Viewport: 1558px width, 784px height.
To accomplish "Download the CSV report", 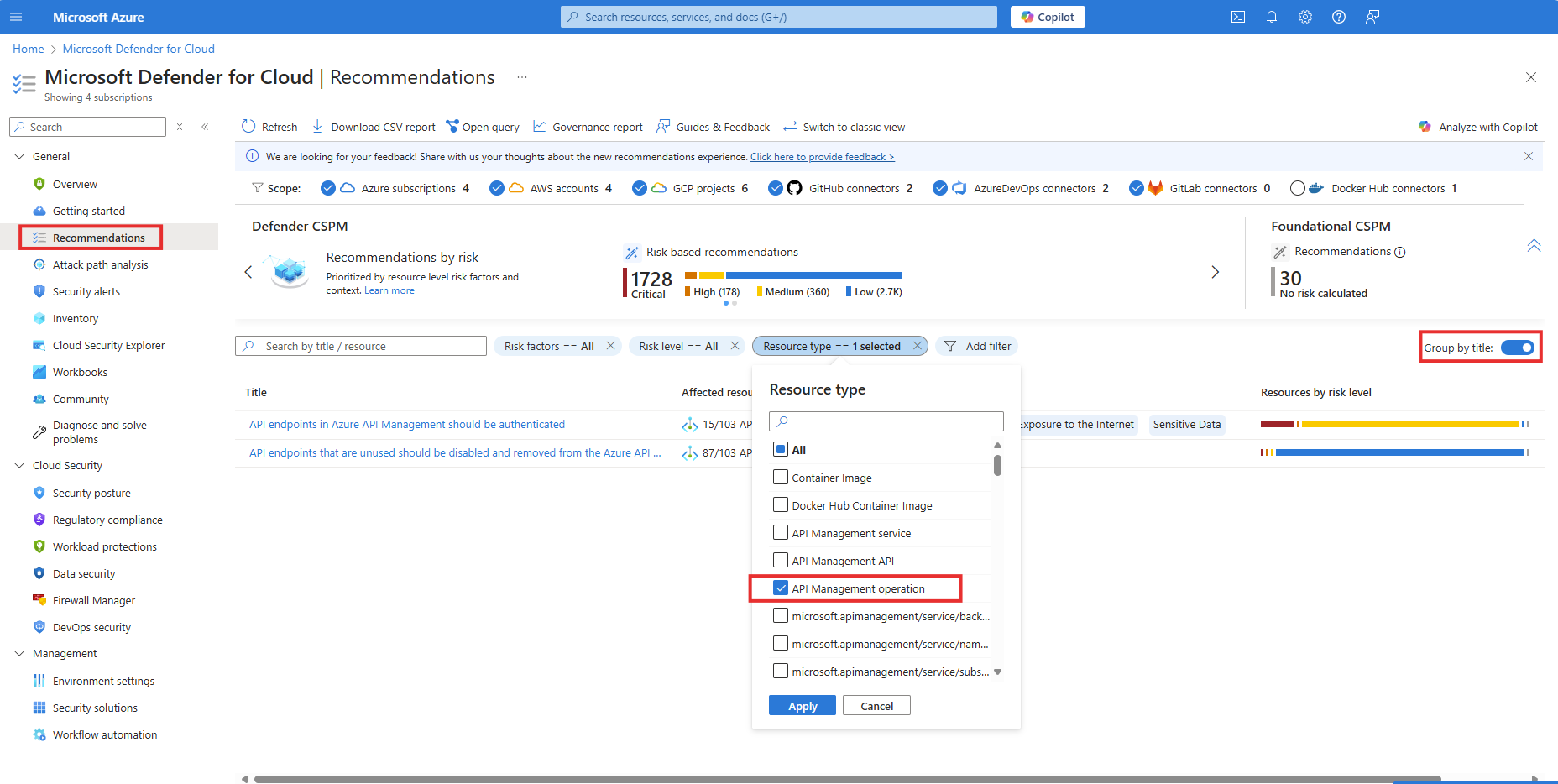I will pos(374,127).
